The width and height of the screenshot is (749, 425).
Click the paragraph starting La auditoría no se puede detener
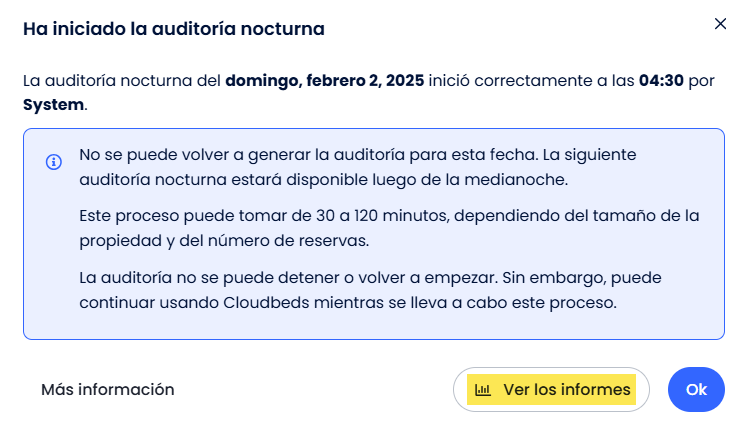pos(370,290)
